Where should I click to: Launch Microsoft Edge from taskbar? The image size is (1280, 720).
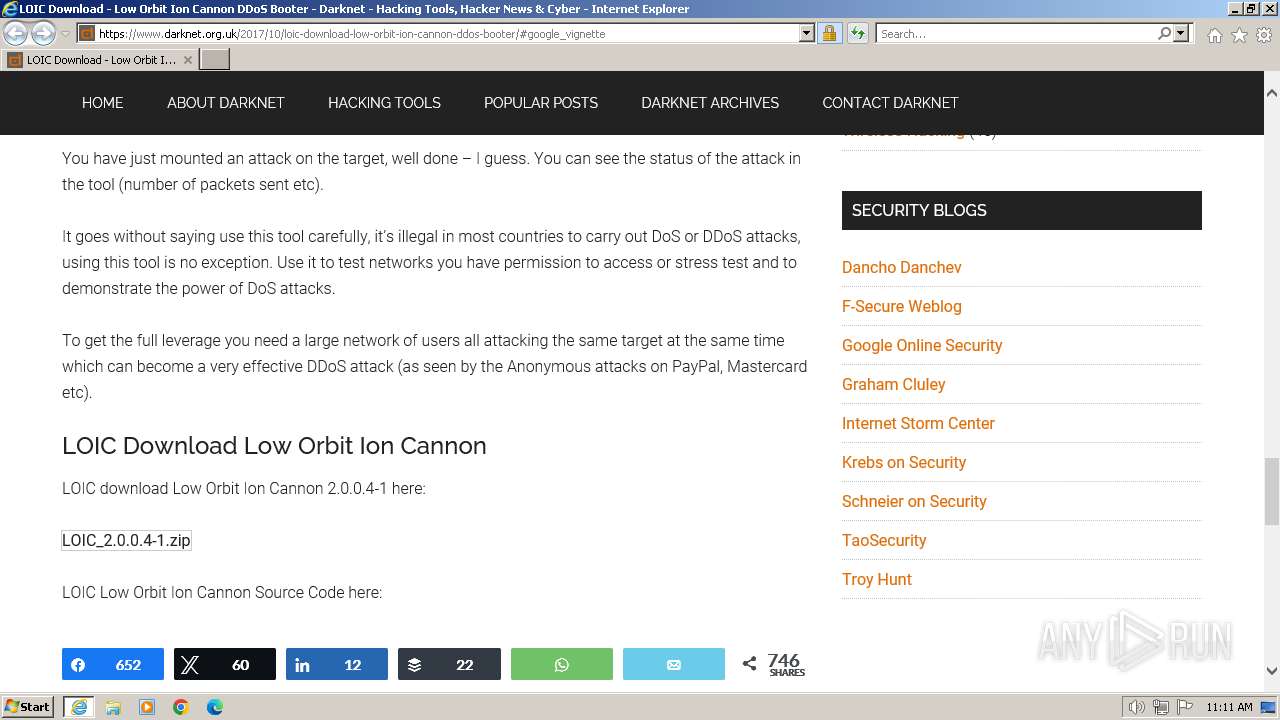click(215, 707)
